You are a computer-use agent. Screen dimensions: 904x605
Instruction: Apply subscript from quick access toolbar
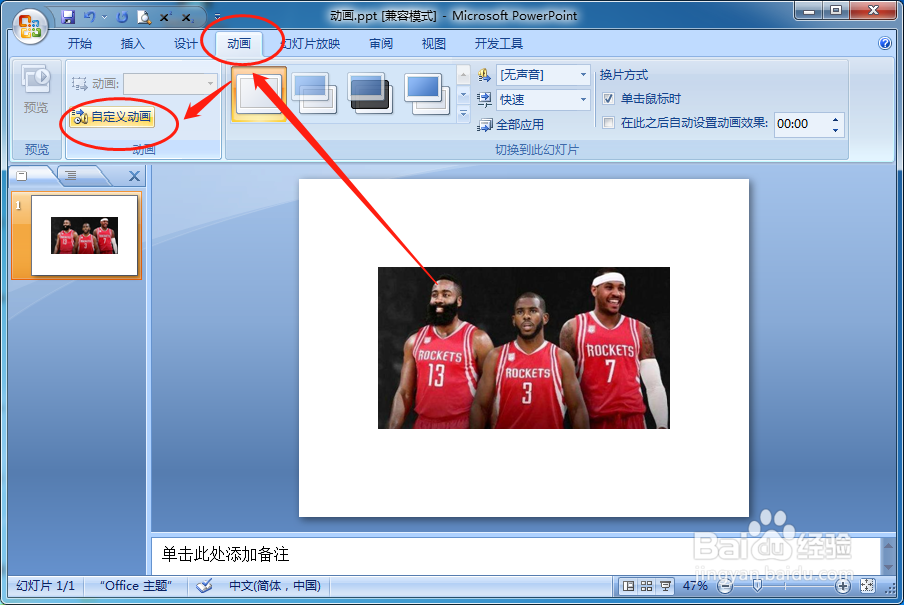point(187,17)
